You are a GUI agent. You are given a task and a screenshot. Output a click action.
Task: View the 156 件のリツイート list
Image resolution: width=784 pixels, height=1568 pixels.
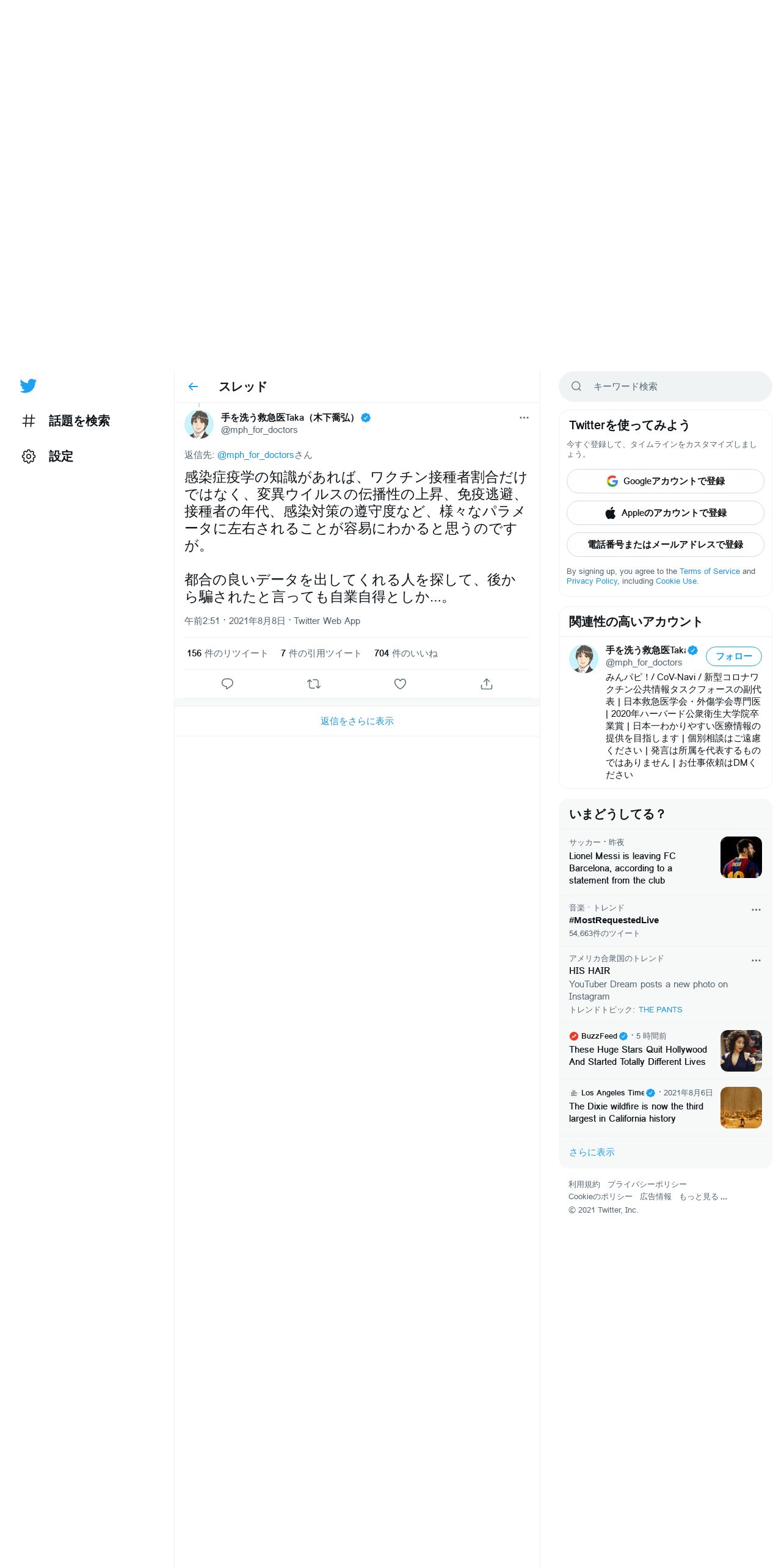(227, 653)
